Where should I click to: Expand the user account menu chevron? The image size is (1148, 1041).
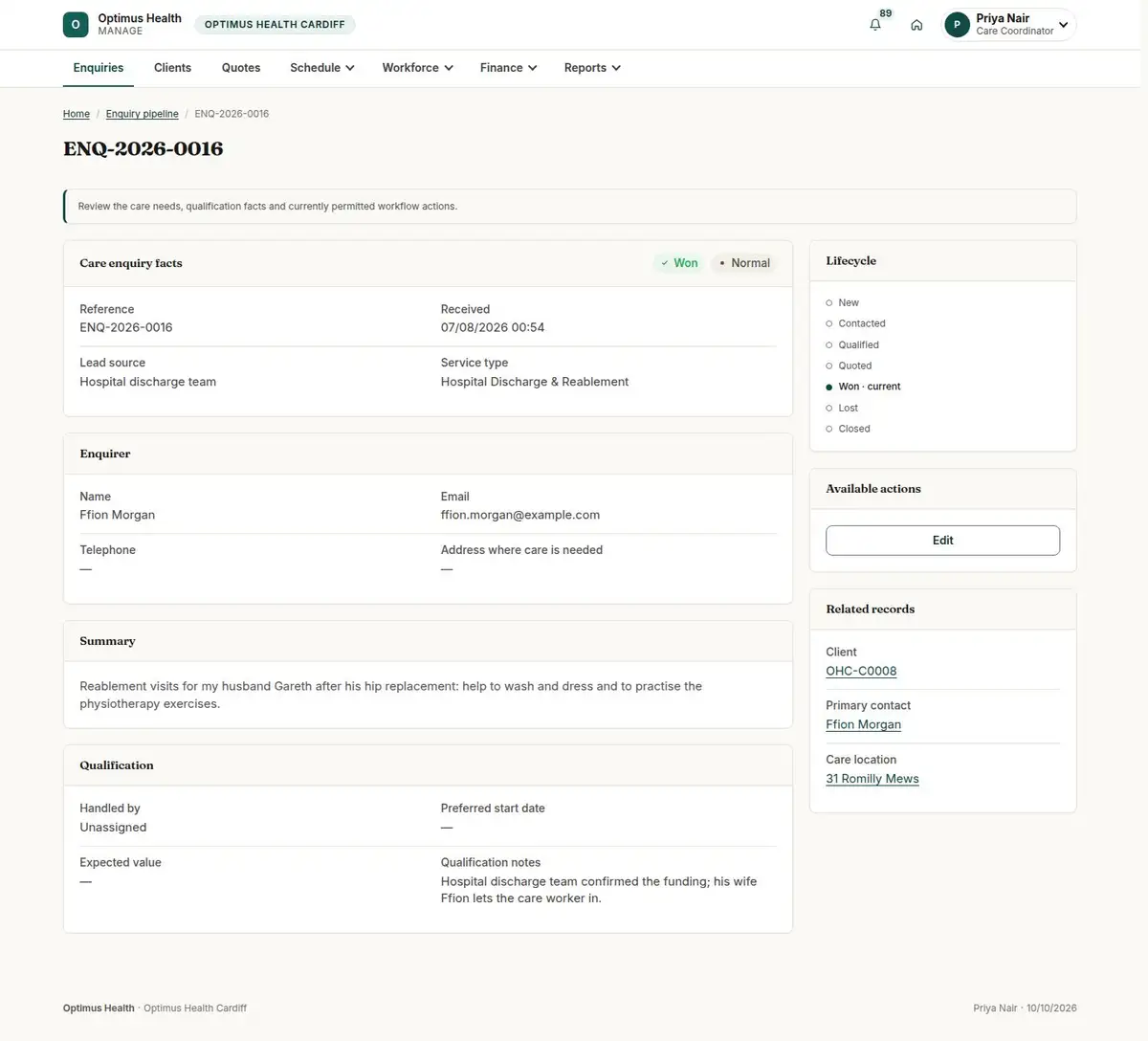click(1063, 25)
